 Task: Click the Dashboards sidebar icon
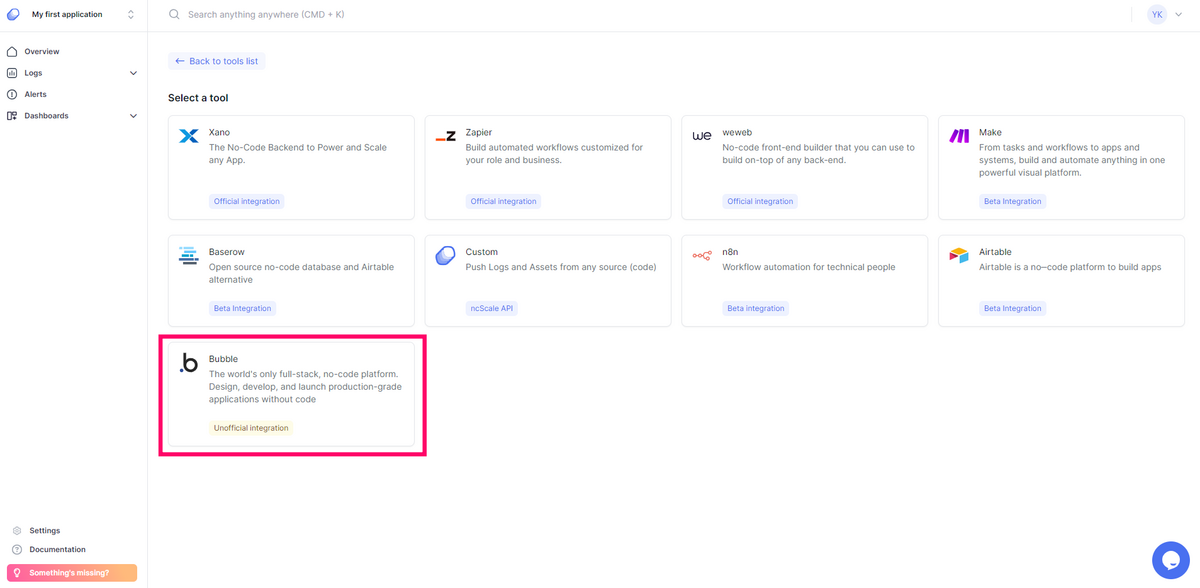coord(12,116)
